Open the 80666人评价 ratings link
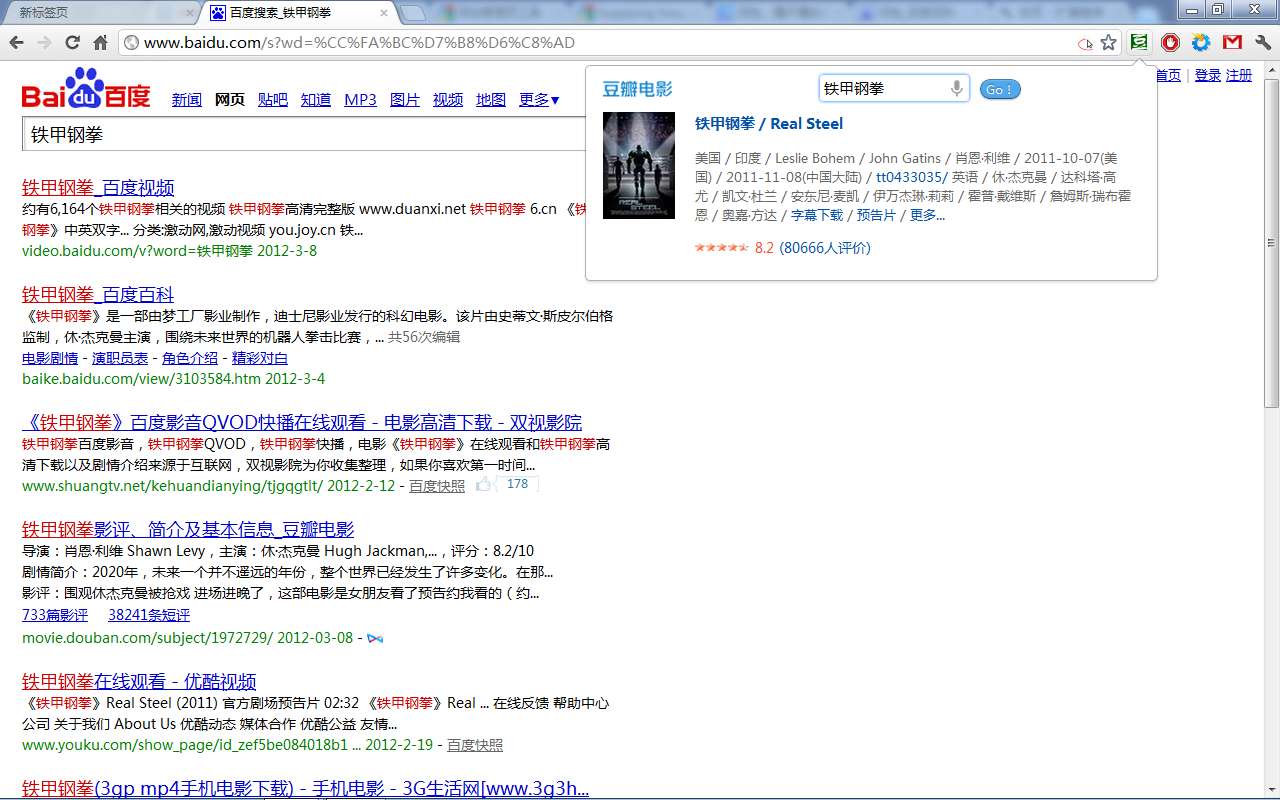Image resolution: width=1280 pixels, height=800 pixels. [825, 248]
